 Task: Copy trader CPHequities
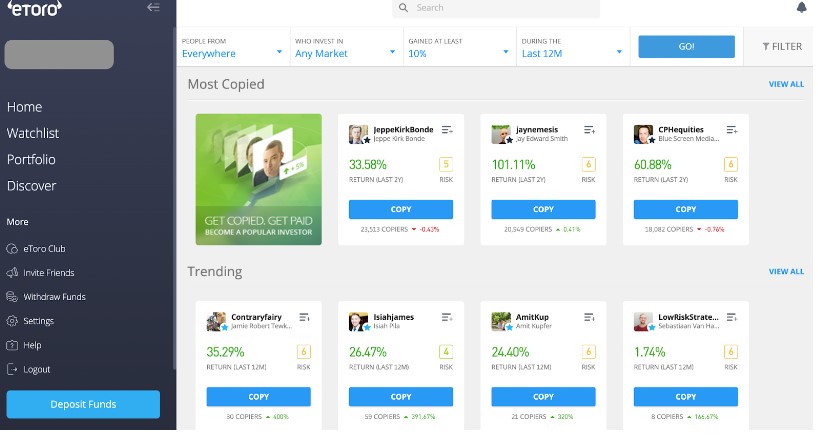[685, 209]
